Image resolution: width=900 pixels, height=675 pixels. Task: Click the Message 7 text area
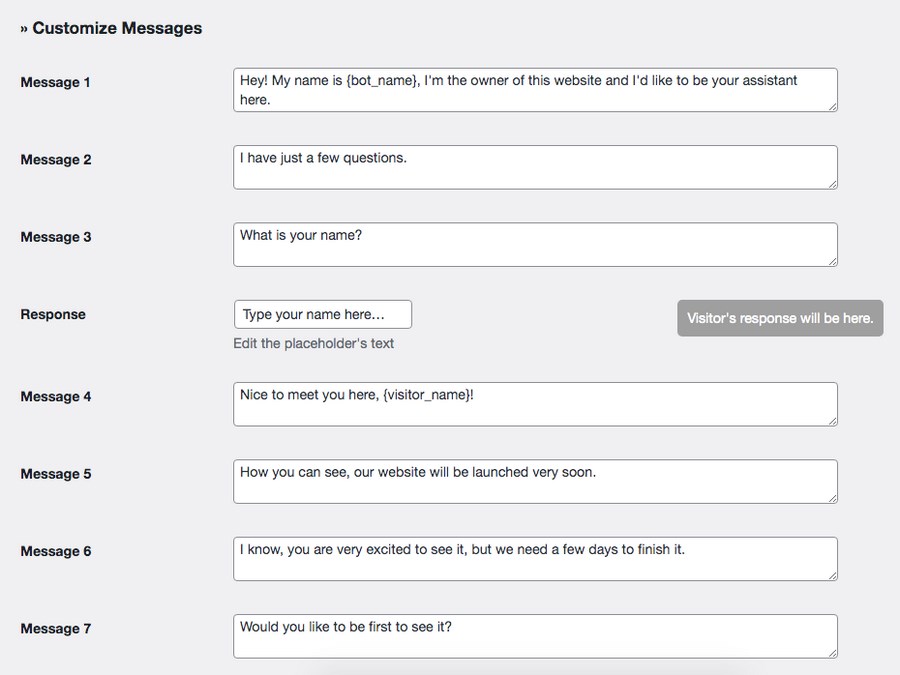[x=535, y=637]
